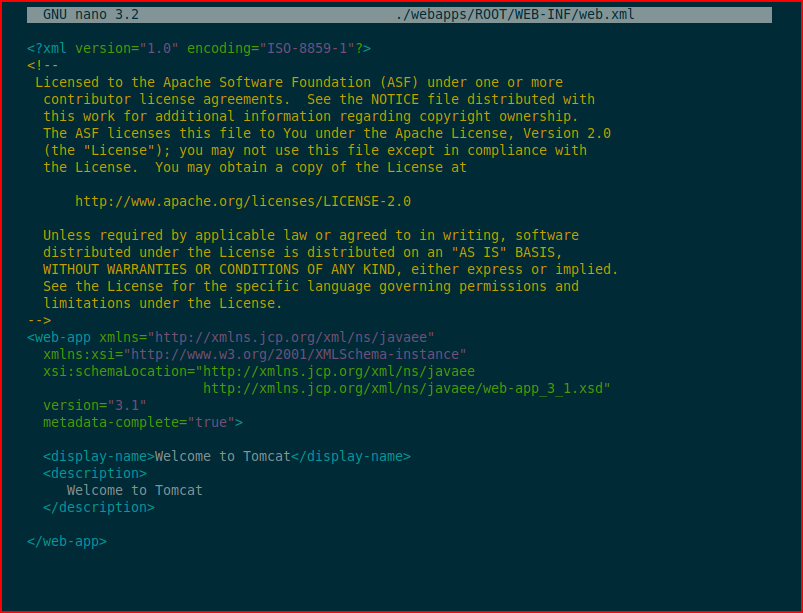Image resolution: width=803 pixels, height=613 pixels.
Task: Click the Apache LICENSE-2.0 URL
Action: pyautogui.click(x=243, y=201)
